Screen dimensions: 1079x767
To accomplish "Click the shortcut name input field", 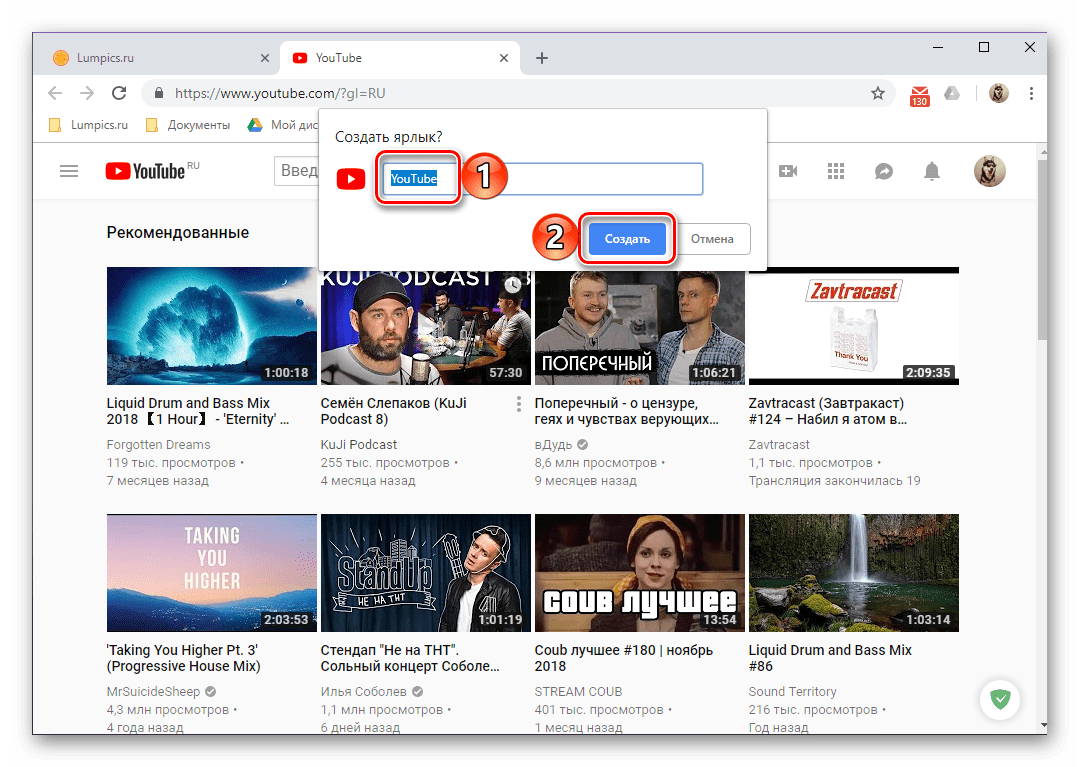I will click(x=542, y=179).
